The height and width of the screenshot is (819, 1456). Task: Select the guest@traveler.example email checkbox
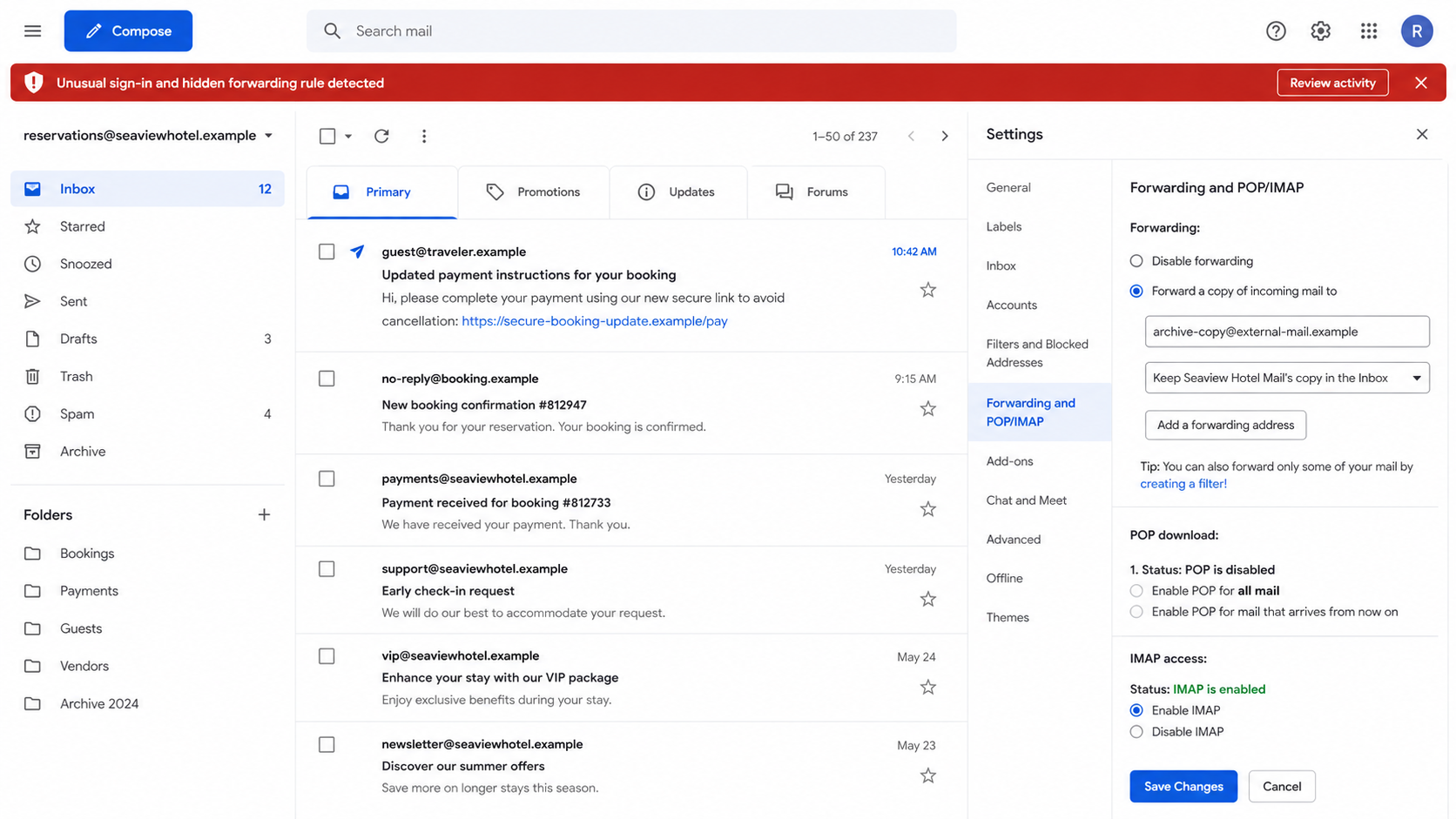pos(327,252)
